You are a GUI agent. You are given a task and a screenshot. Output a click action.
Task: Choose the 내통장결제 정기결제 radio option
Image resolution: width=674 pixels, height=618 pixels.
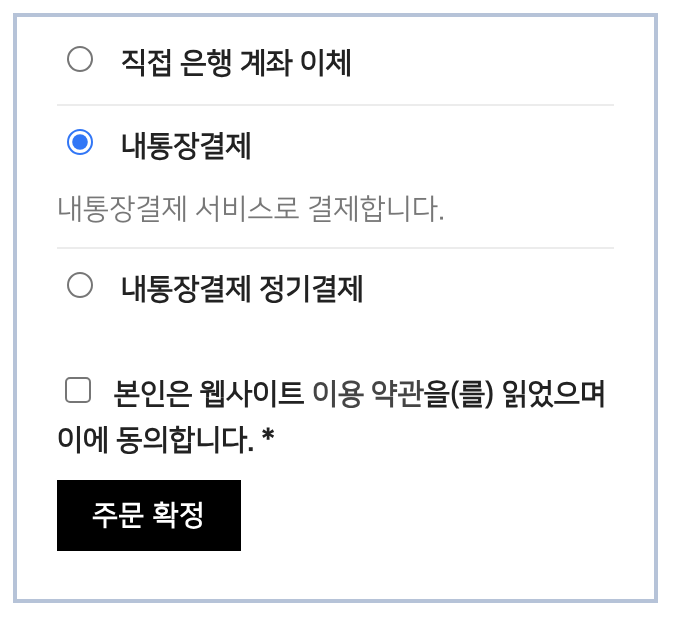click(80, 285)
